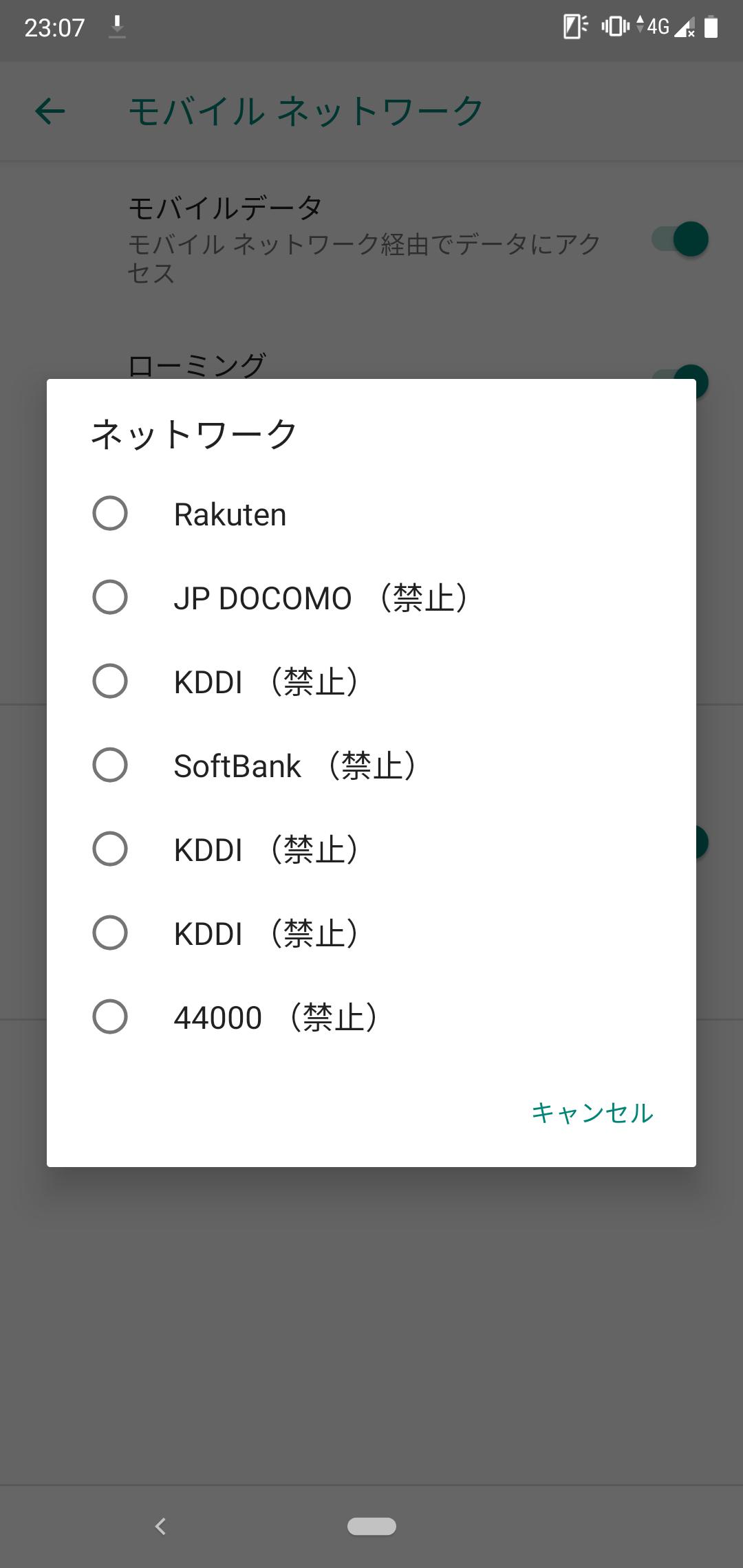Tap the back arrow beside モバイル ネットワーク
This screenshot has height=1568, width=743.
tap(50, 111)
